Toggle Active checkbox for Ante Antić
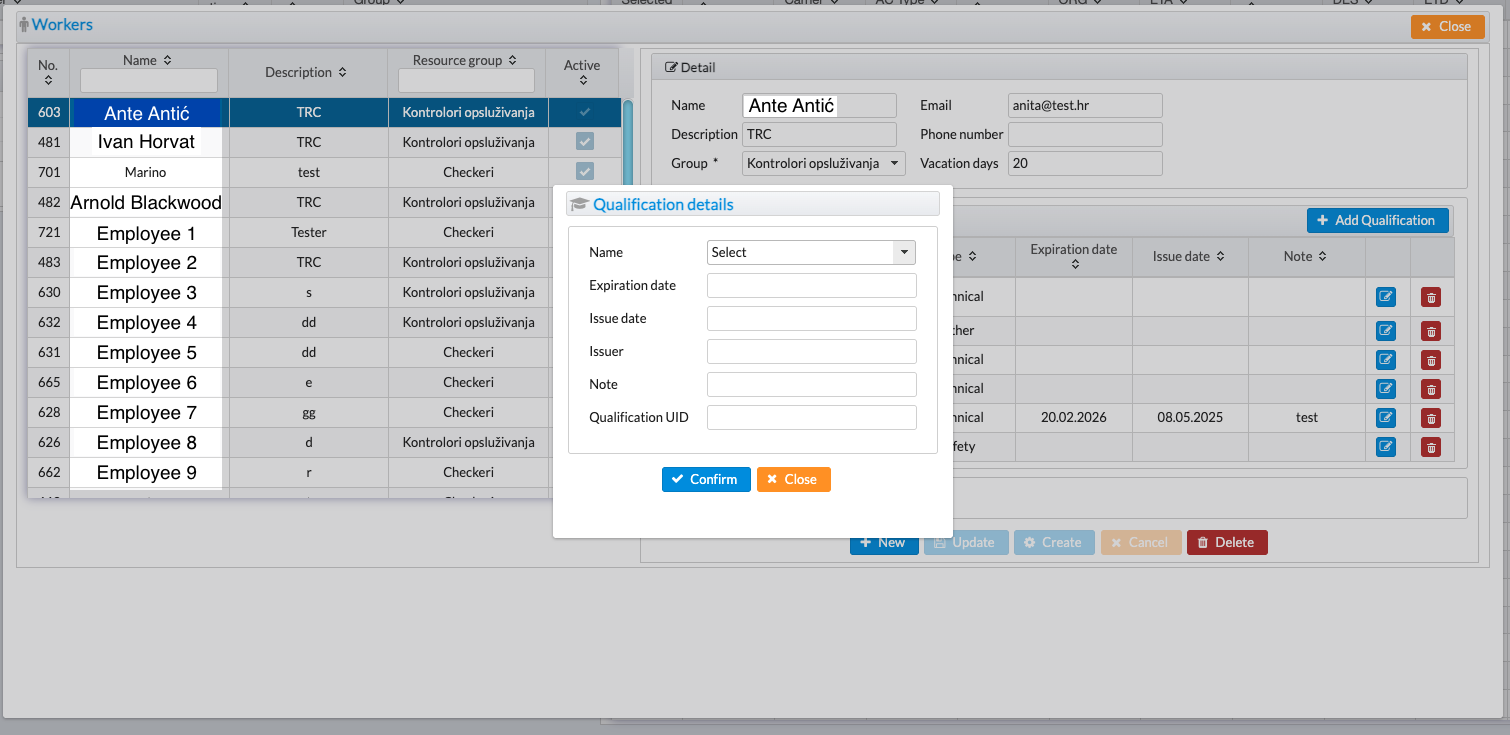Image resolution: width=1510 pixels, height=735 pixels. point(585,112)
